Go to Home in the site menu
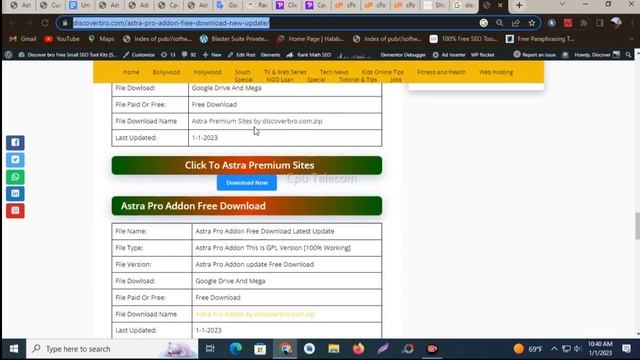 (131, 72)
